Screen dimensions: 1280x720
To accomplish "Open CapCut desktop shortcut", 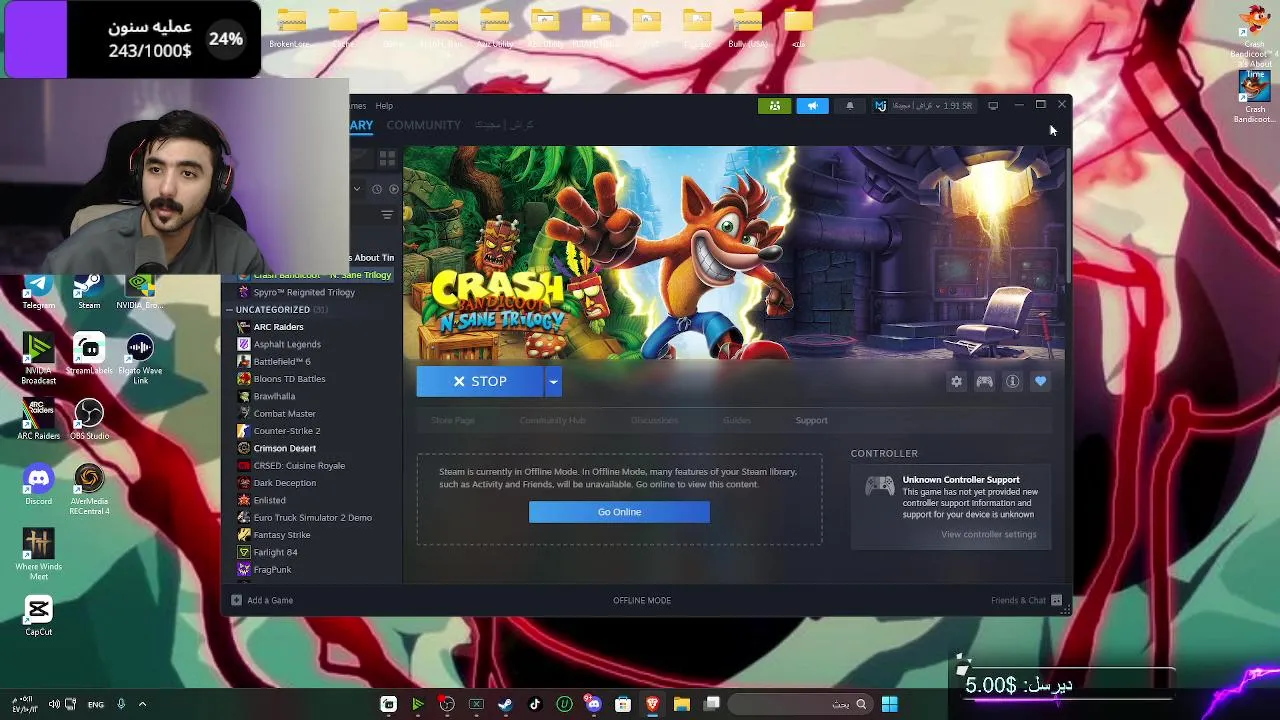I will 38,615.
